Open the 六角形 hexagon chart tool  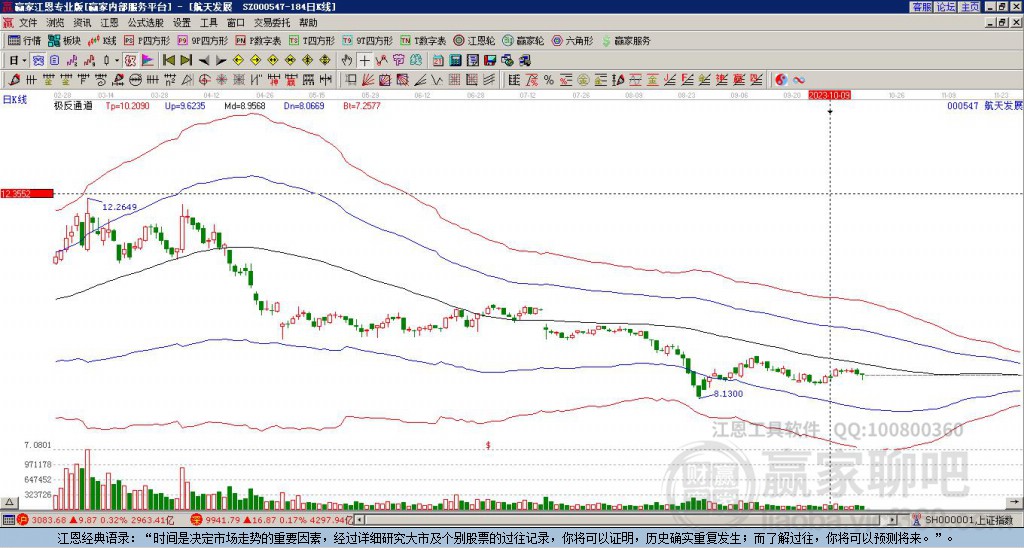[x=573, y=40]
